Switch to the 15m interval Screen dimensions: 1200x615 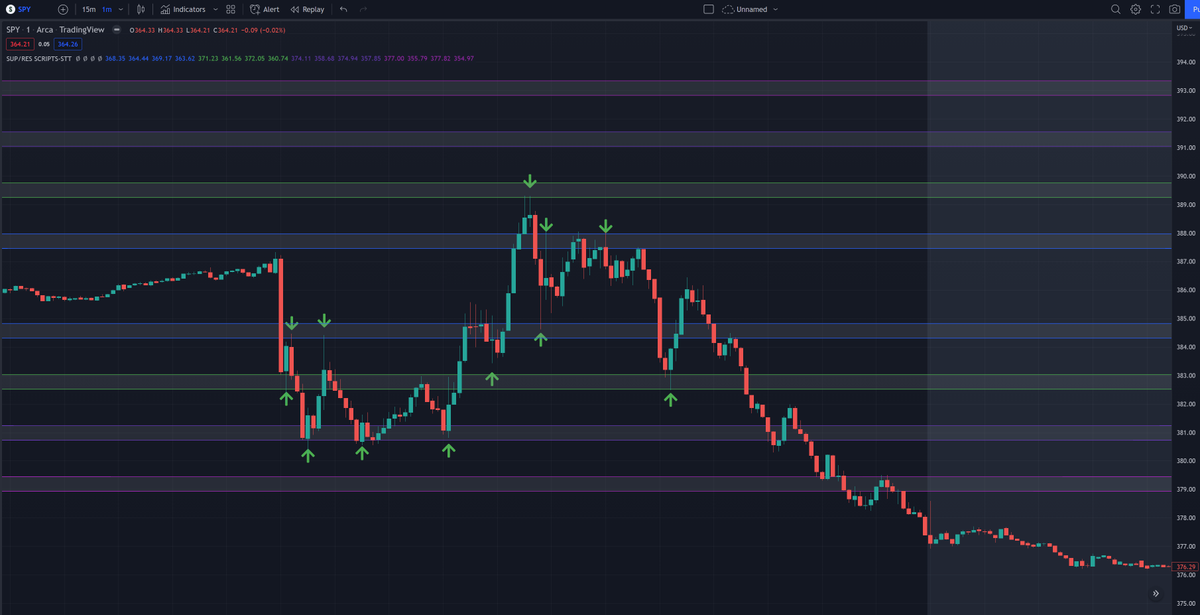pos(89,9)
